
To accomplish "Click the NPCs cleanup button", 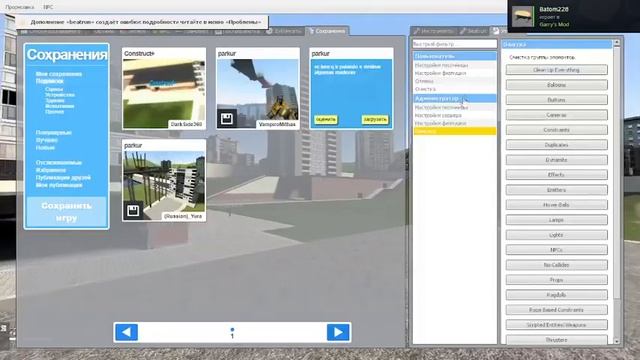I will (556, 250).
